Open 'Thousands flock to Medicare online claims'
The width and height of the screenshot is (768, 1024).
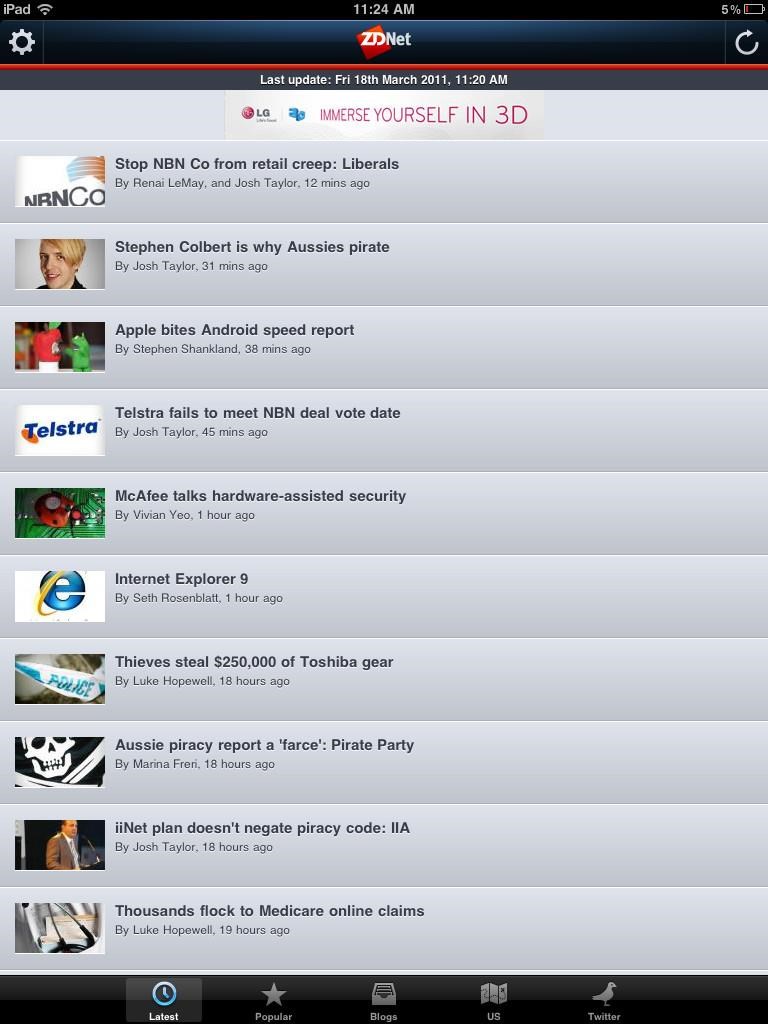click(x=384, y=928)
